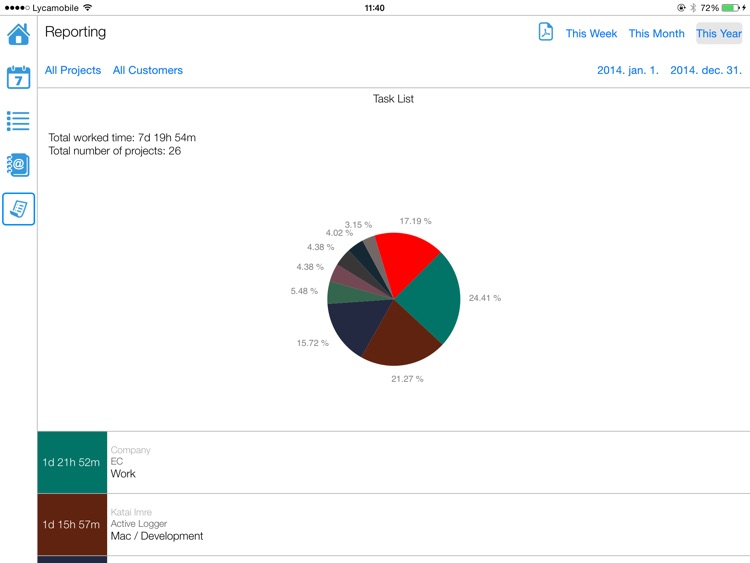Tap the red 17.19 % pie slice
Viewport: 750px width, 563px height.
click(x=406, y=261)
